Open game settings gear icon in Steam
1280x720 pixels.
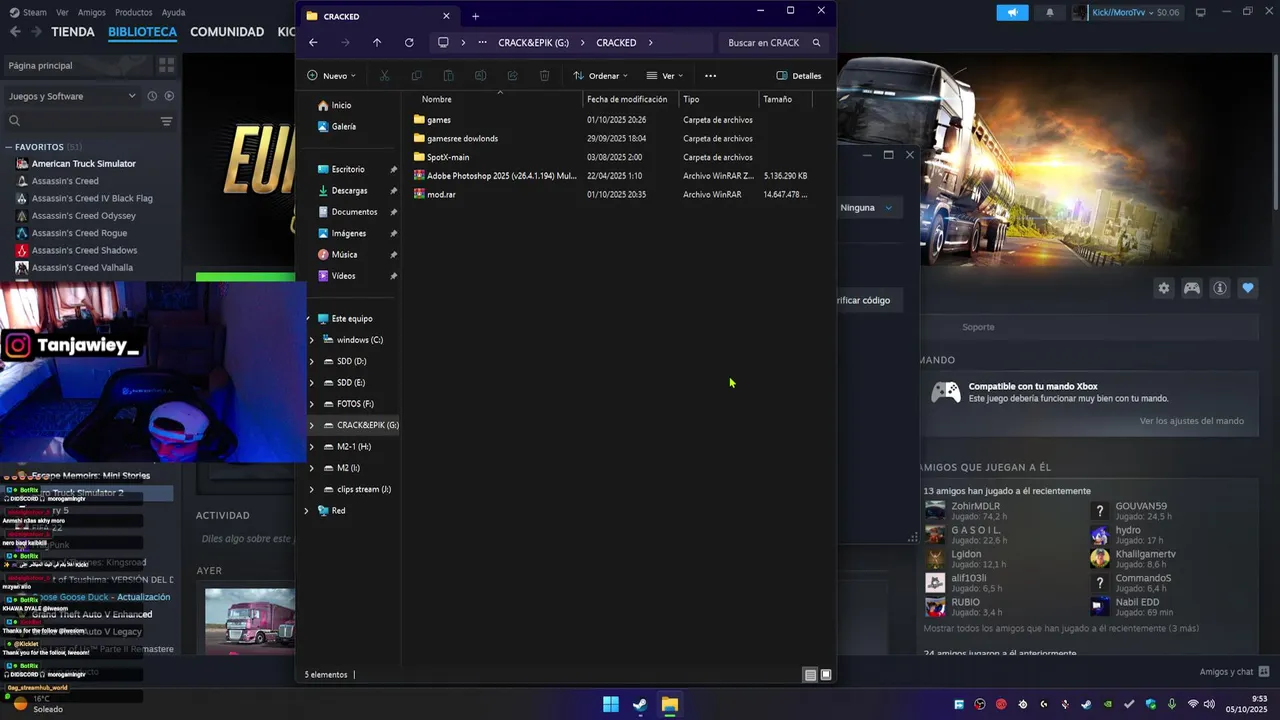coord(1164,288)
